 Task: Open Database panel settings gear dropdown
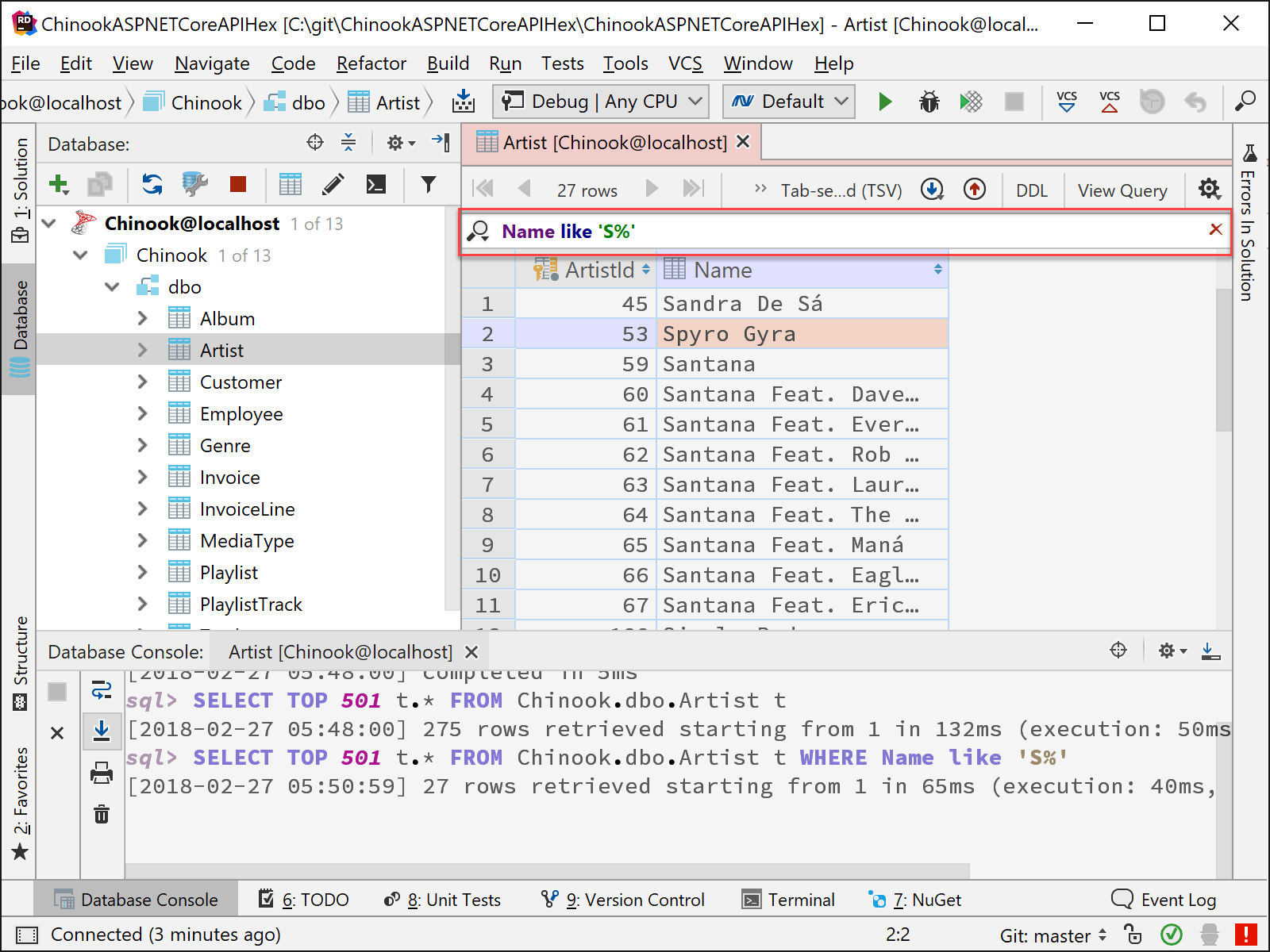[x=401, y=143]
